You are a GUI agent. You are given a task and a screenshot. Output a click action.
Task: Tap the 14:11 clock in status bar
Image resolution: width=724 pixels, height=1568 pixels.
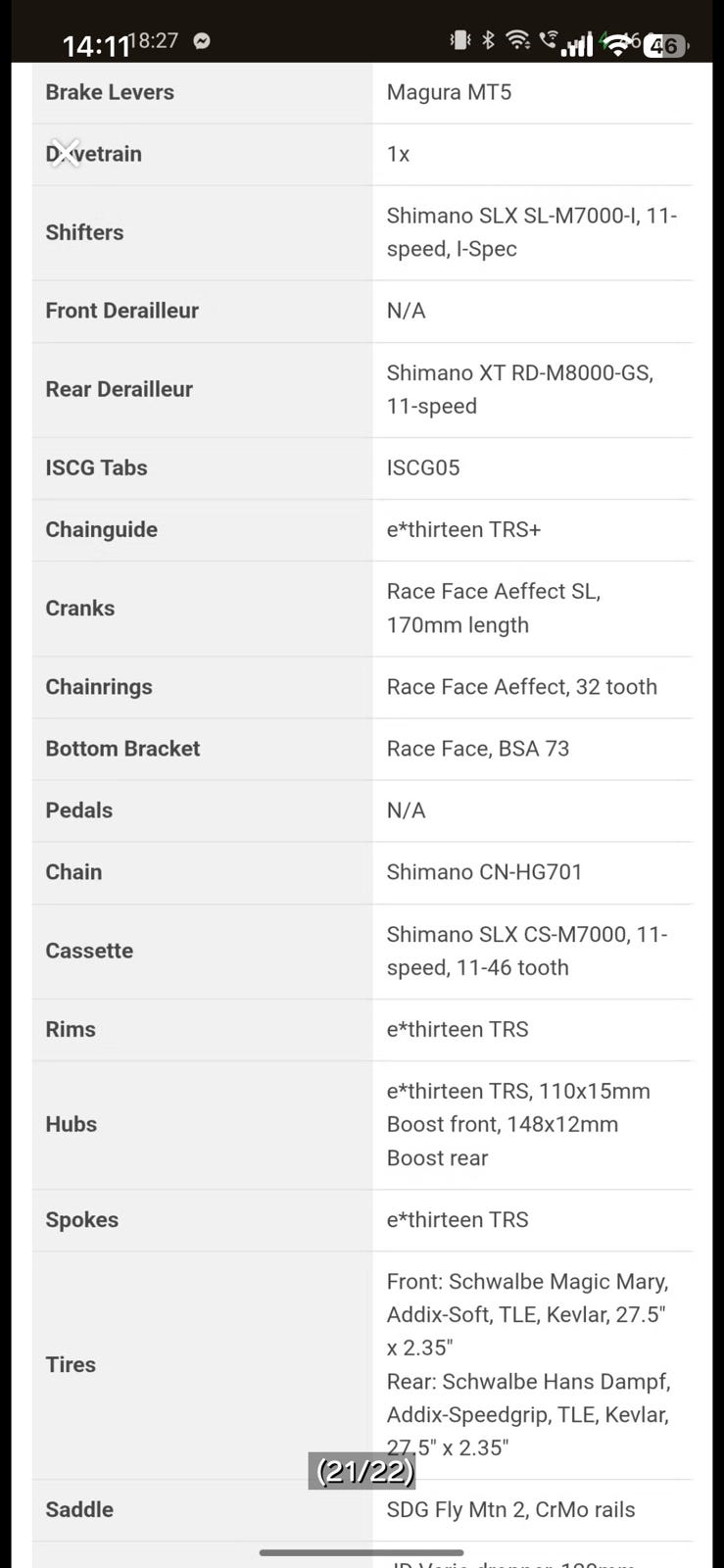[x=96, y=46]
